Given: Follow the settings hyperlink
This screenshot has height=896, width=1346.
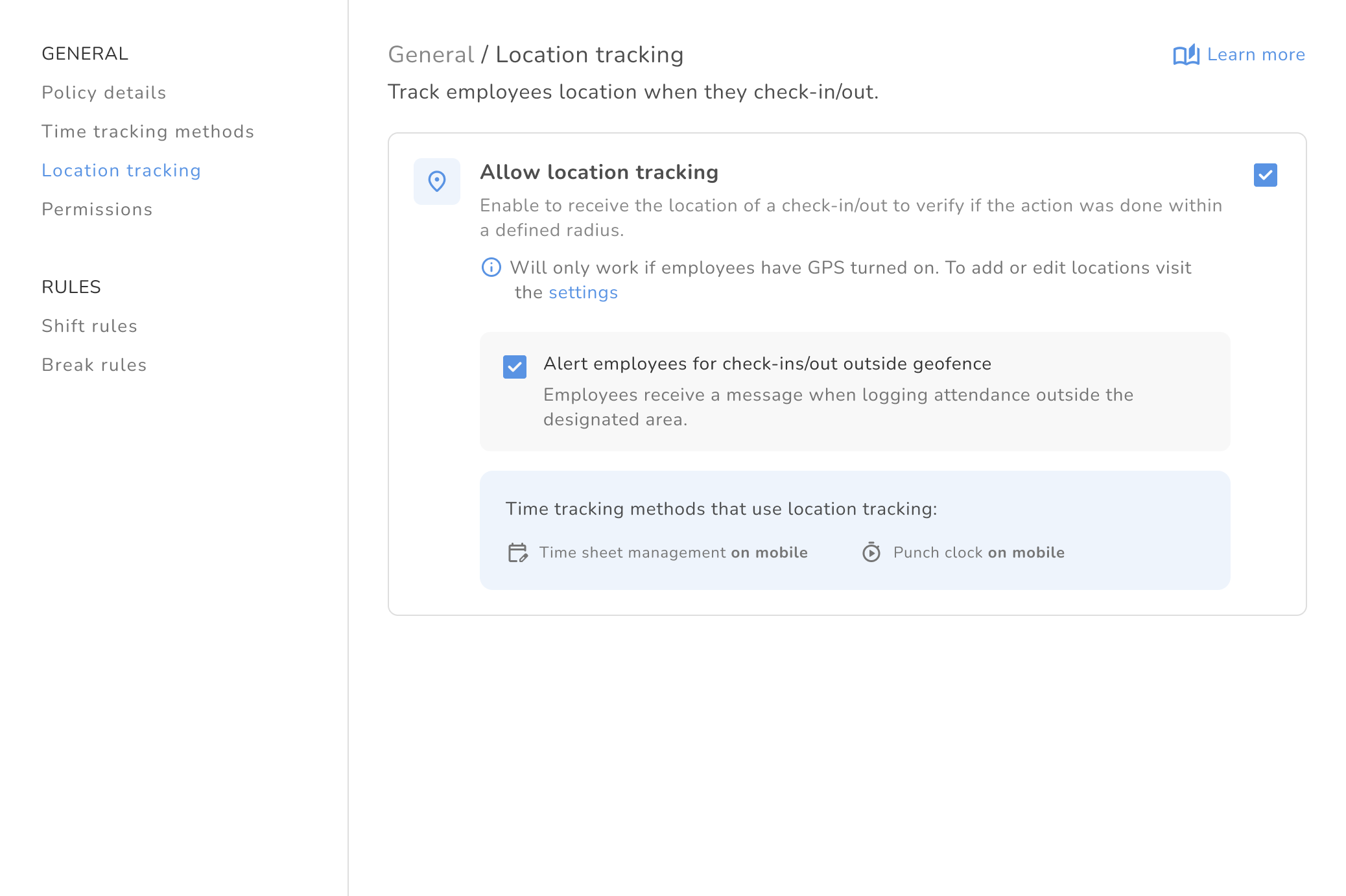Looking at the screenshot, I should coord(583,292).
